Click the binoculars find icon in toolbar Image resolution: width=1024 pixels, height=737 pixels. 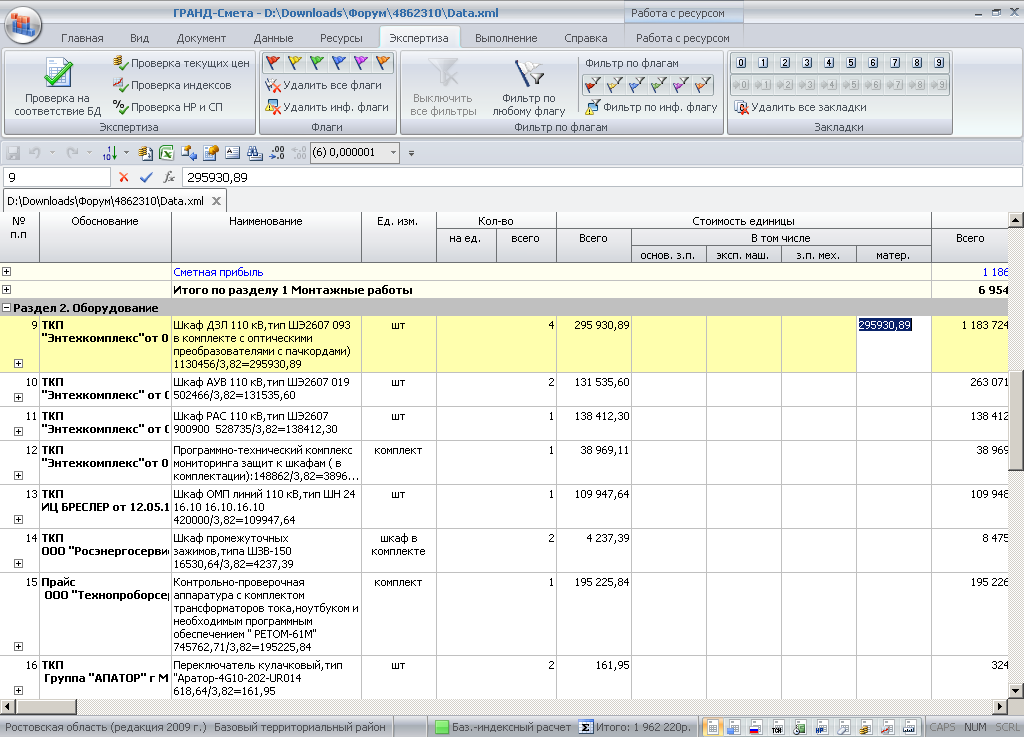tap(254, 153)
